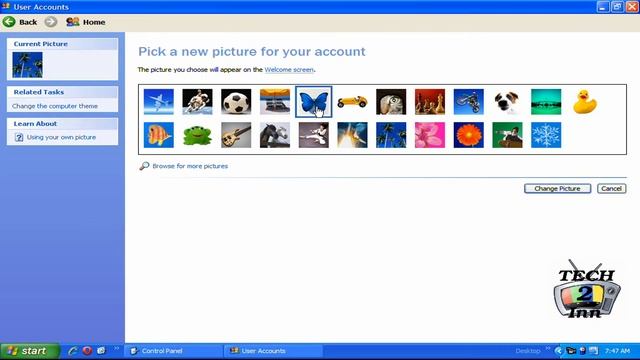Select the astronaut account picture
The width and height of the screenshot is (640, 360).
(x=198, y=102)
